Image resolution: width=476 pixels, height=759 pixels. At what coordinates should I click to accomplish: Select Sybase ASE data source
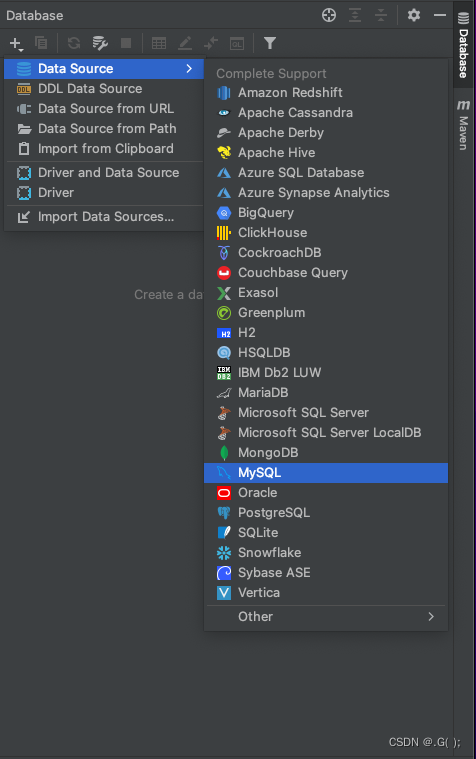point(326,573)
